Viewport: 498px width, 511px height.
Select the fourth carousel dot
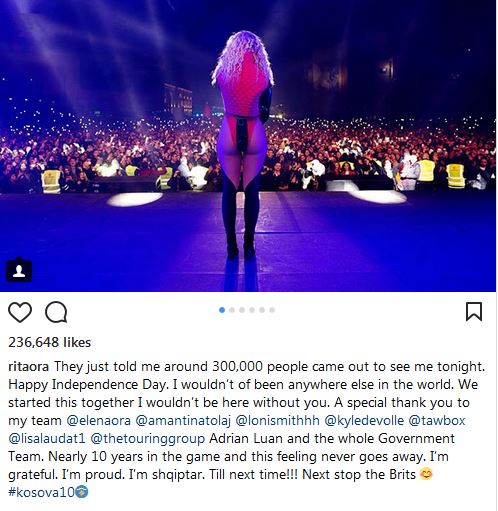pyautogui.click(x=252, y=310)
